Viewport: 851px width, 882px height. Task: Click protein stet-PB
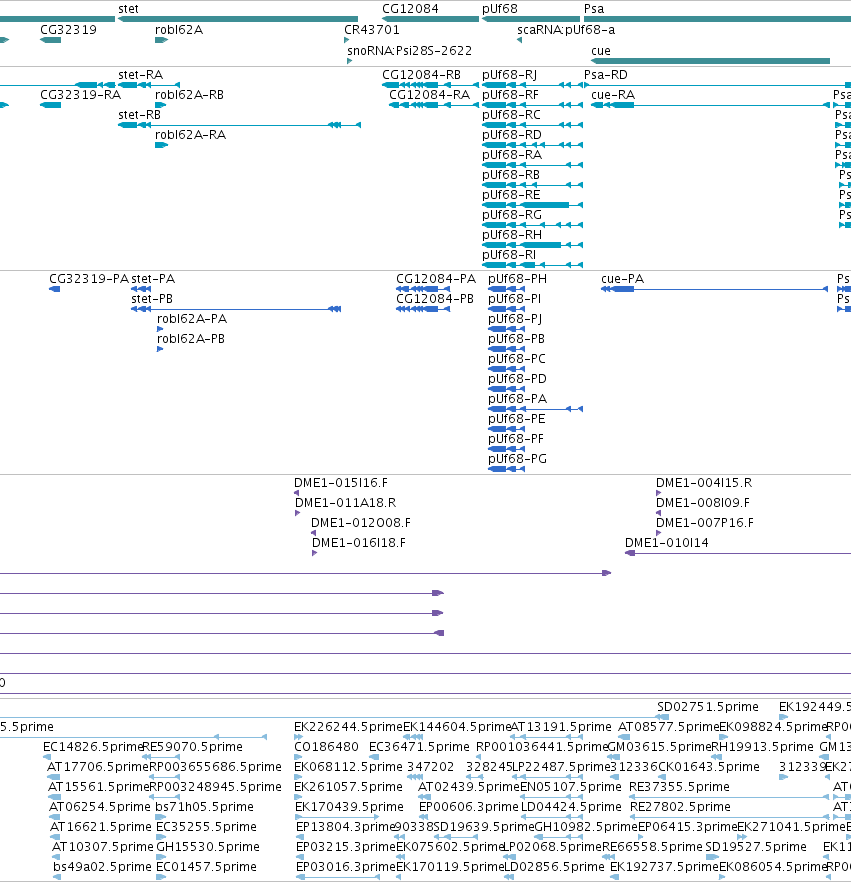point(152,299)
